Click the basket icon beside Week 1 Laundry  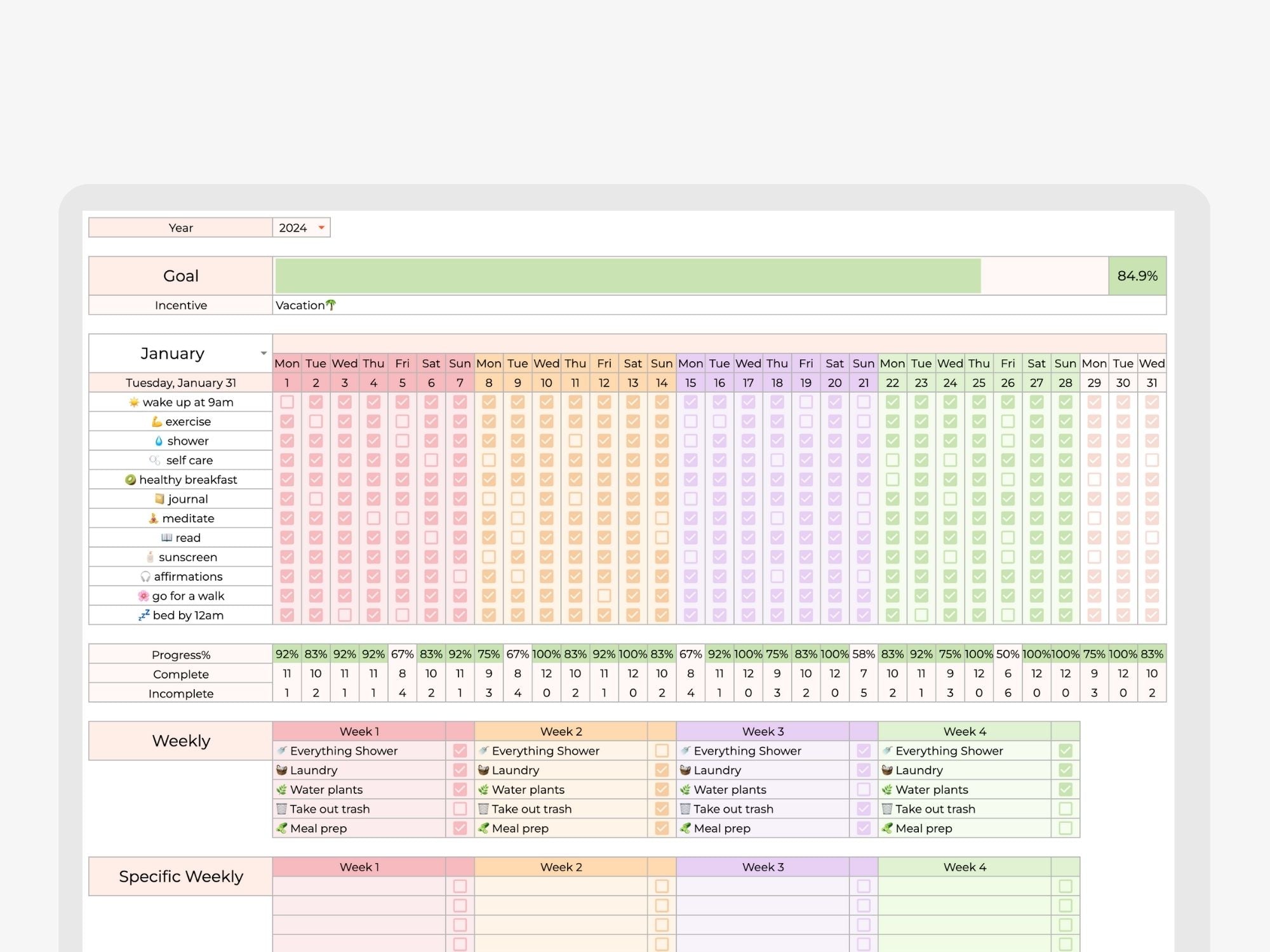pyautogui.click(x=282, y=770)
